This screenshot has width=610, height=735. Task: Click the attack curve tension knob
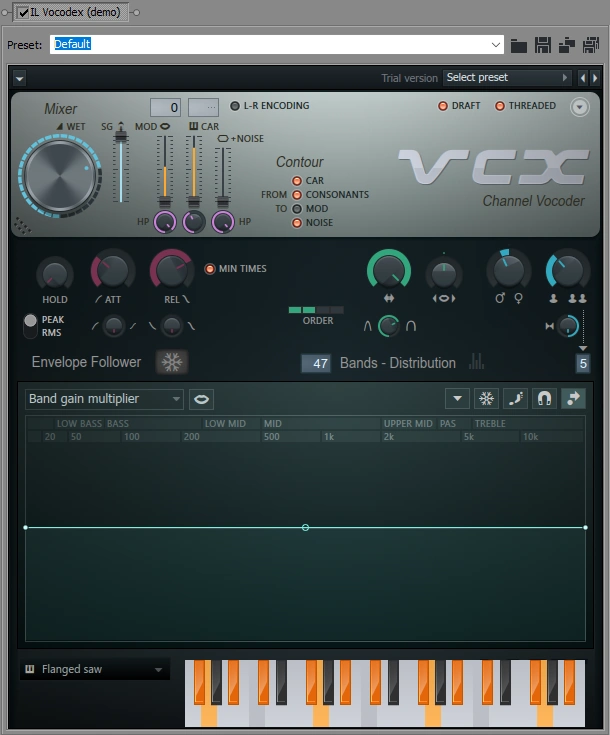[x=113, y=326]
